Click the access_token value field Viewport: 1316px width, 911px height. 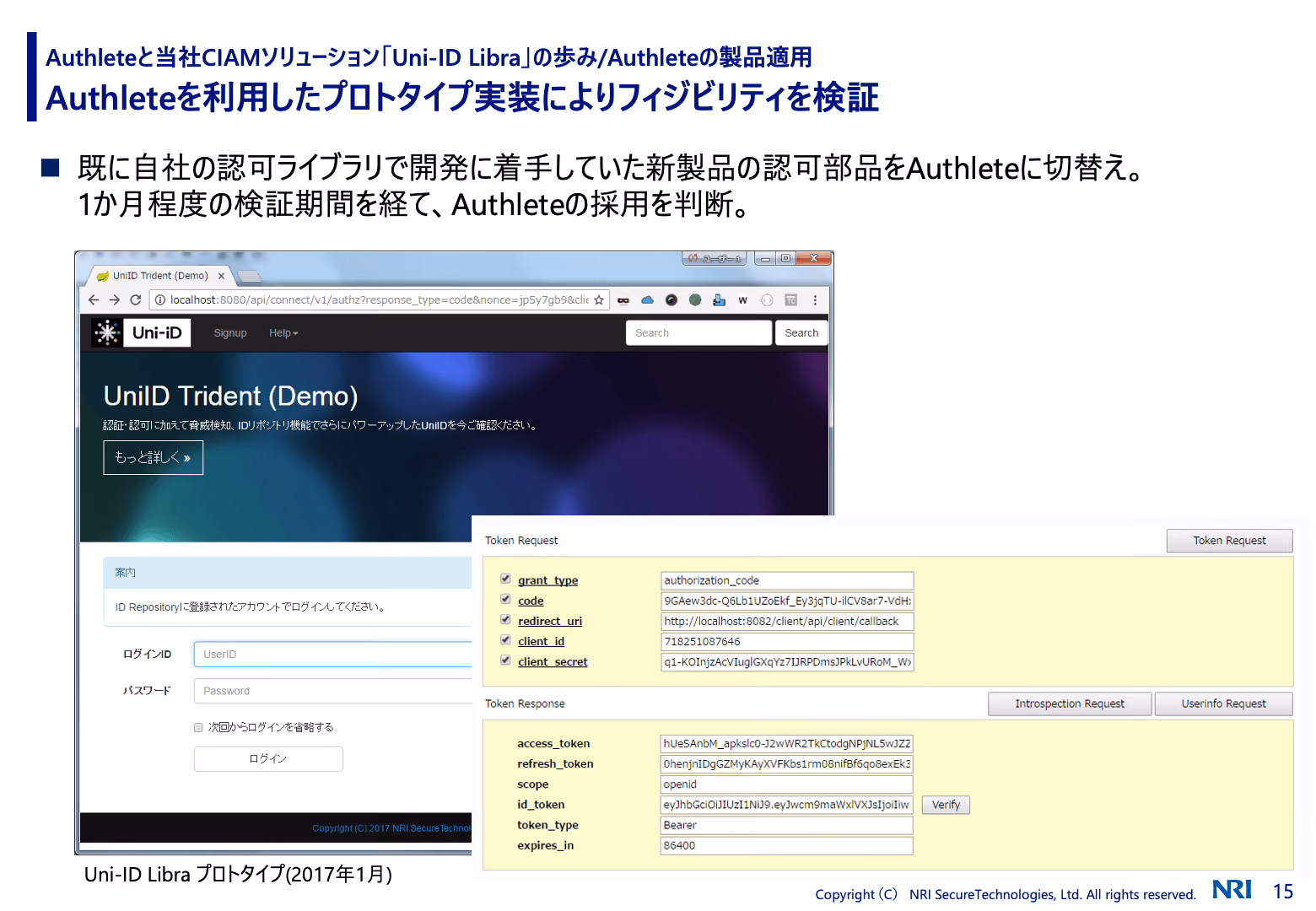pyautogui.click(x=786, y=744)
